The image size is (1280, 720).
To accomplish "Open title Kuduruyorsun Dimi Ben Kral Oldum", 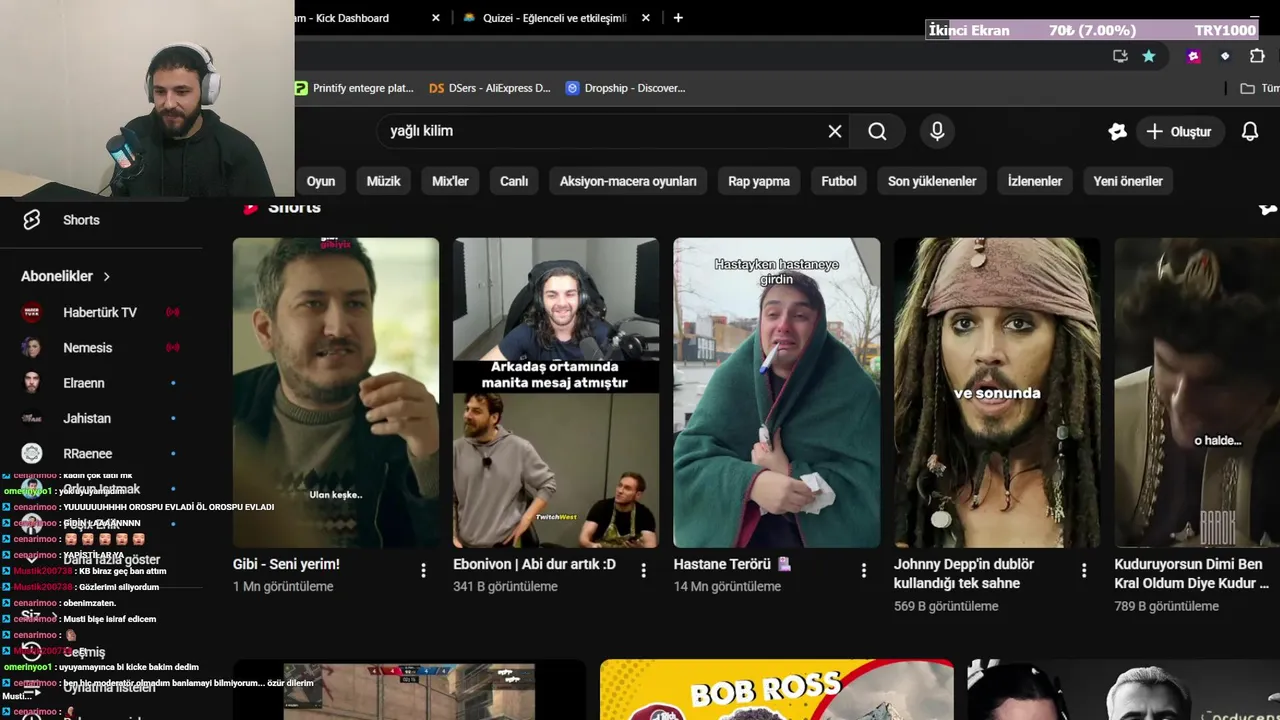I will [1192, 574].
